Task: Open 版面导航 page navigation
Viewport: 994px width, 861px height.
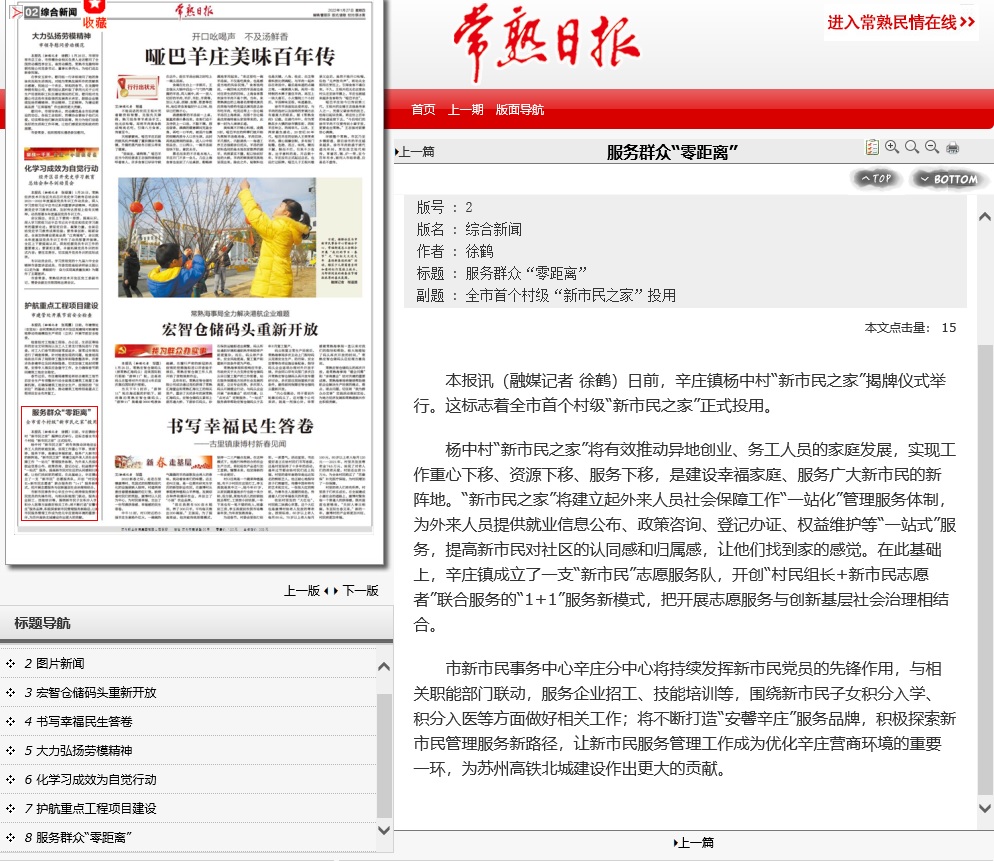Action: (519, 110)
